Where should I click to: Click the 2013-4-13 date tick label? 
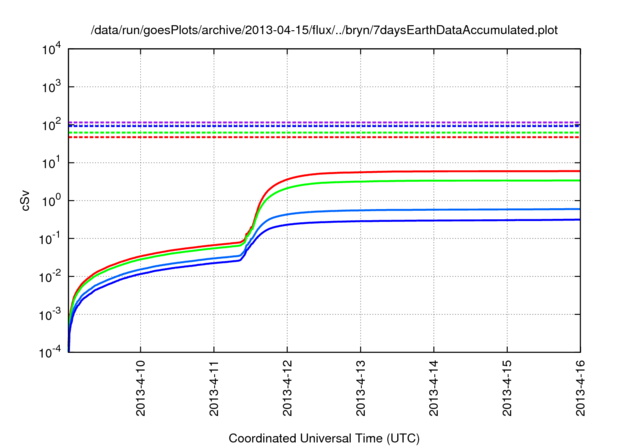[360, 388]
